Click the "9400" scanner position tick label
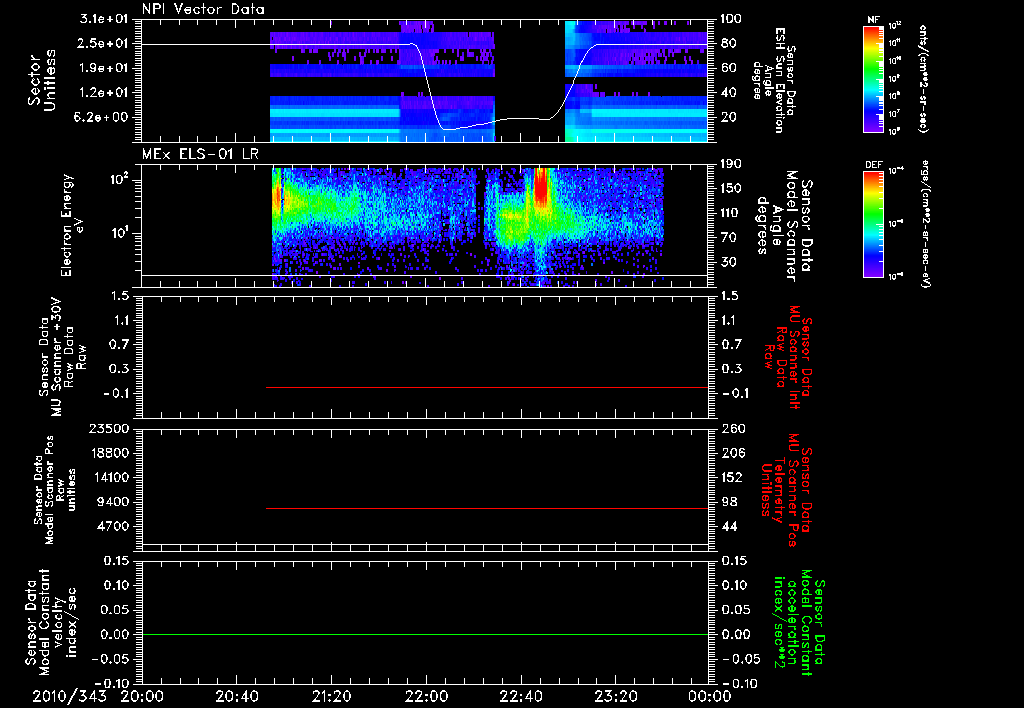 point(113,502)
